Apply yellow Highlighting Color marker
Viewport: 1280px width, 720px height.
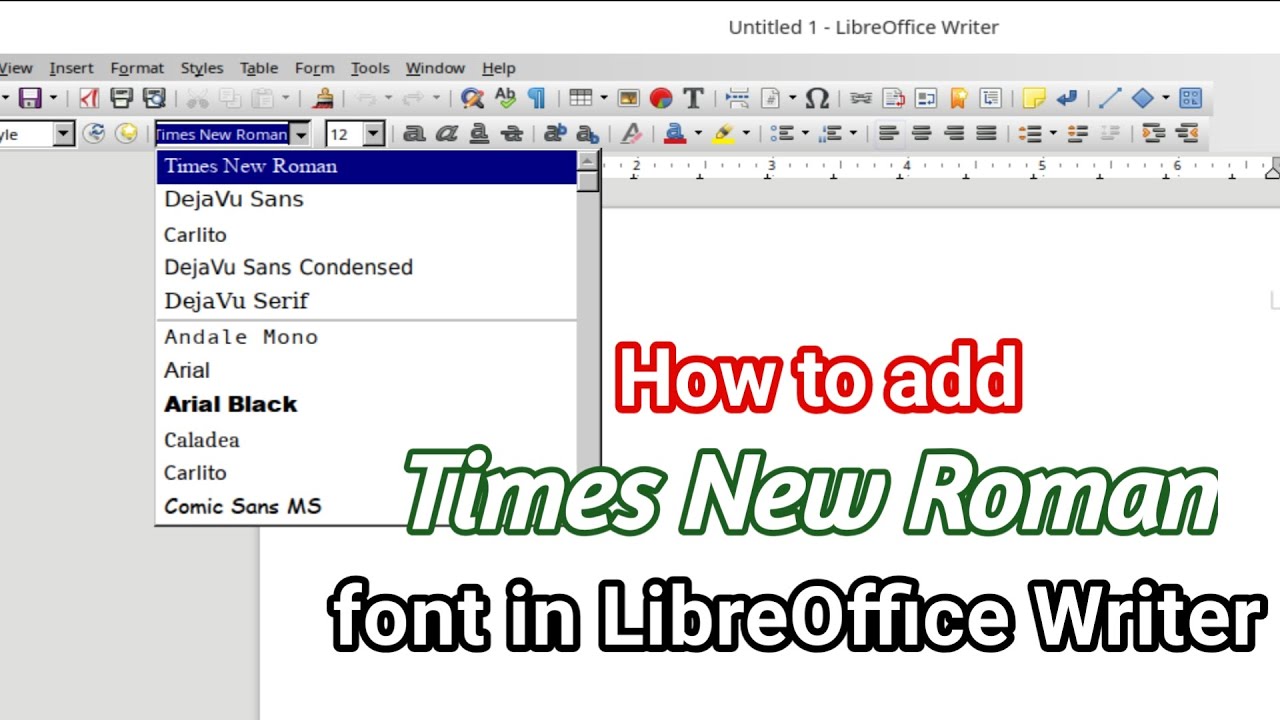[723, 133]
